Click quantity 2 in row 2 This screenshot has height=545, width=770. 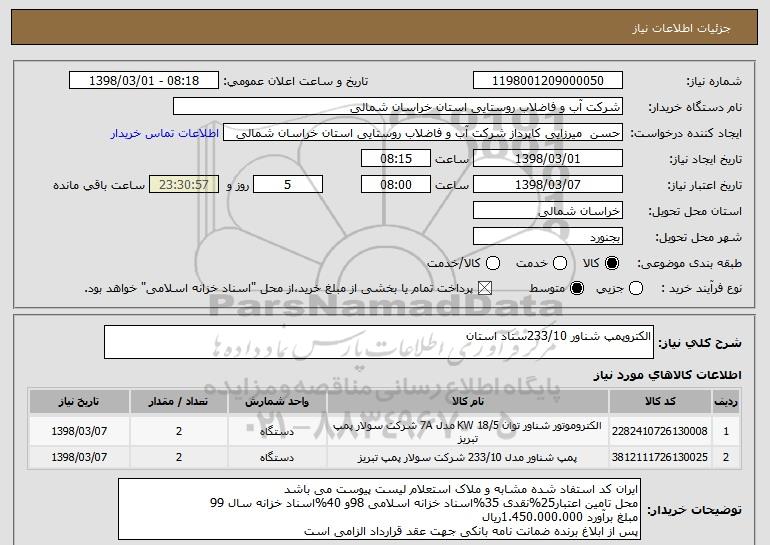pos(179,457)
